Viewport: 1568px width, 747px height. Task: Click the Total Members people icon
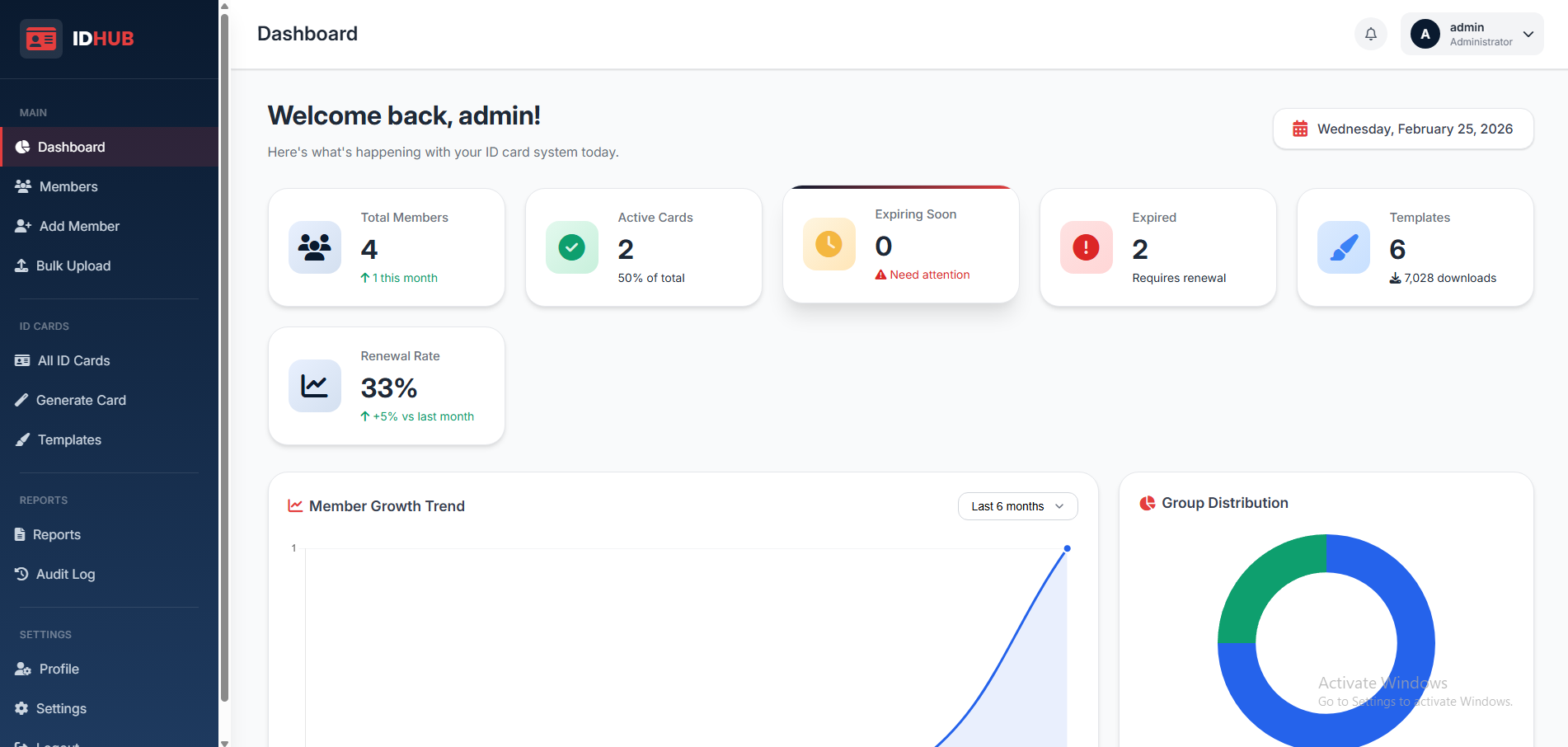coord(314,247)
